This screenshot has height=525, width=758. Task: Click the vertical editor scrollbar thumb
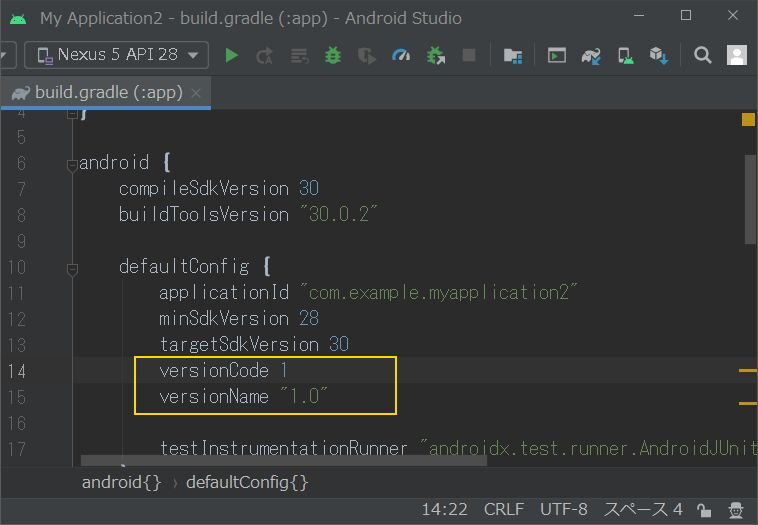tap(750, 199)
